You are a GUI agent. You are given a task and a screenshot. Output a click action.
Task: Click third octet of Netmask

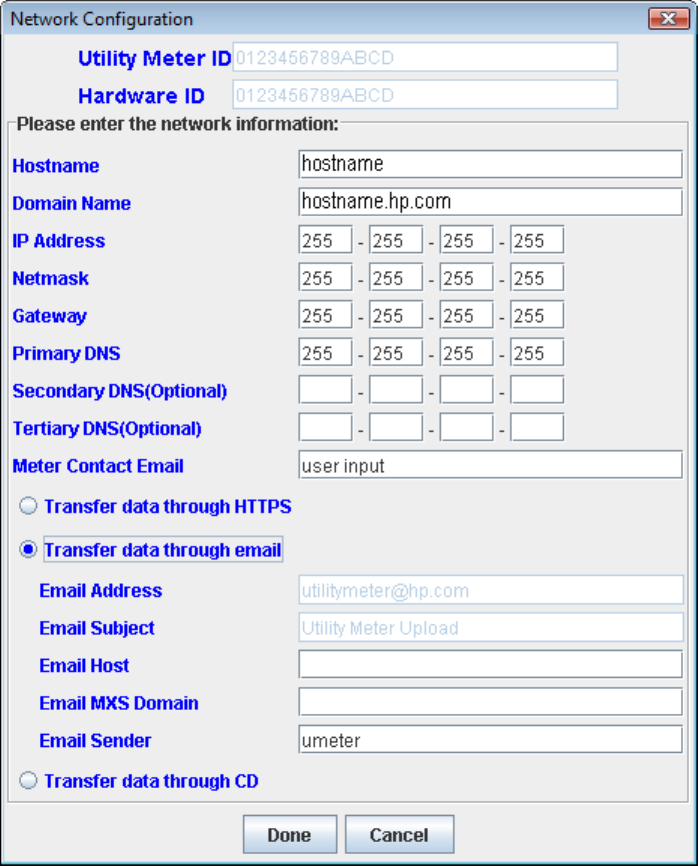click(x=467, y=277)
